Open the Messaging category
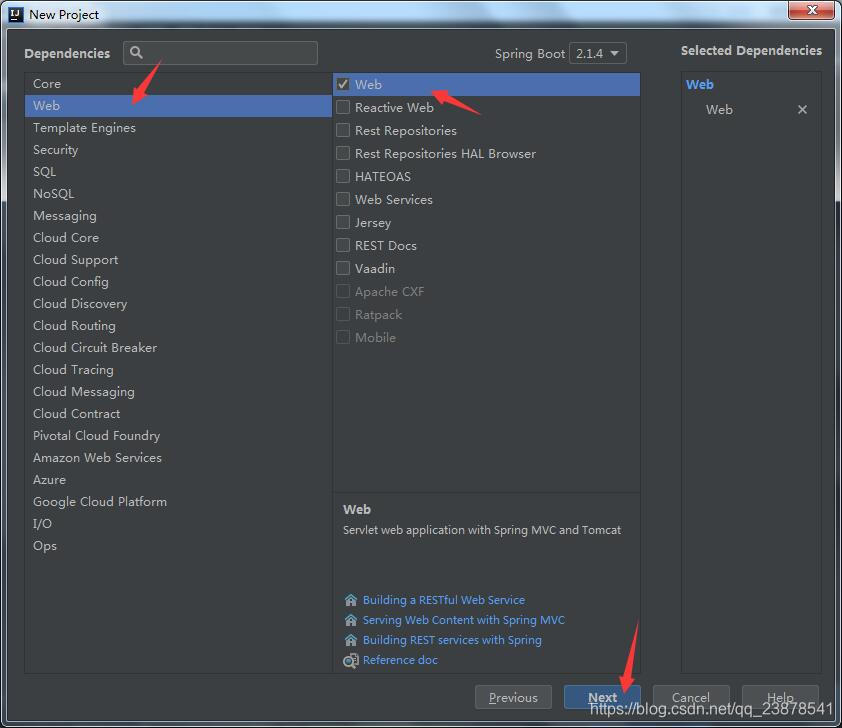842x728 pixels. 178,216
